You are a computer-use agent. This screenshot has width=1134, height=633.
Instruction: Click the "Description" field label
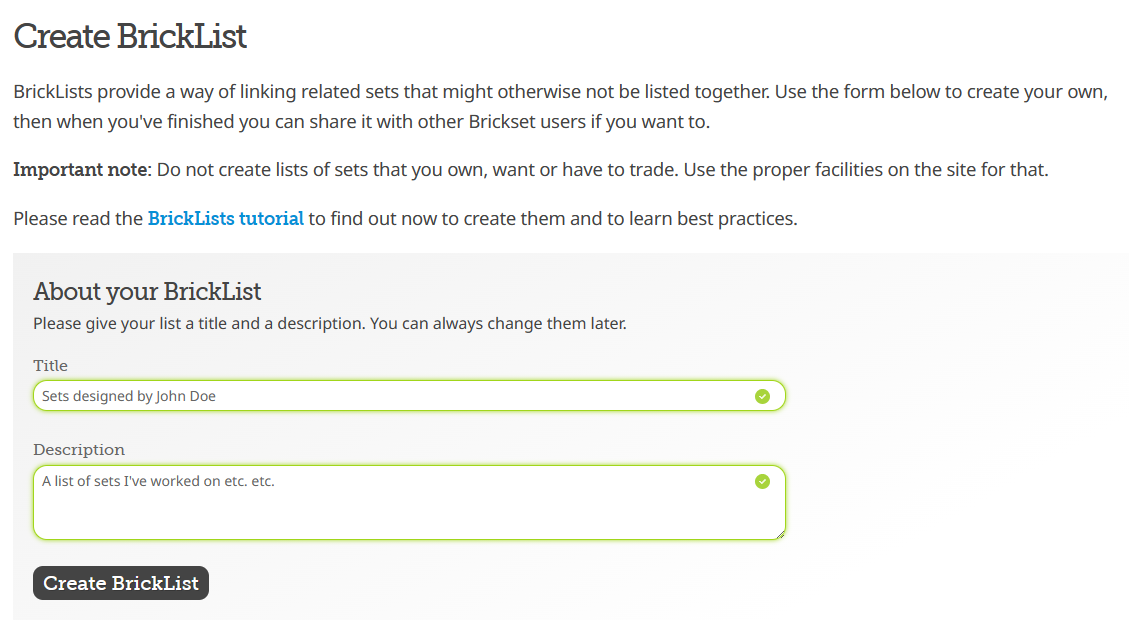click(79, 450)
